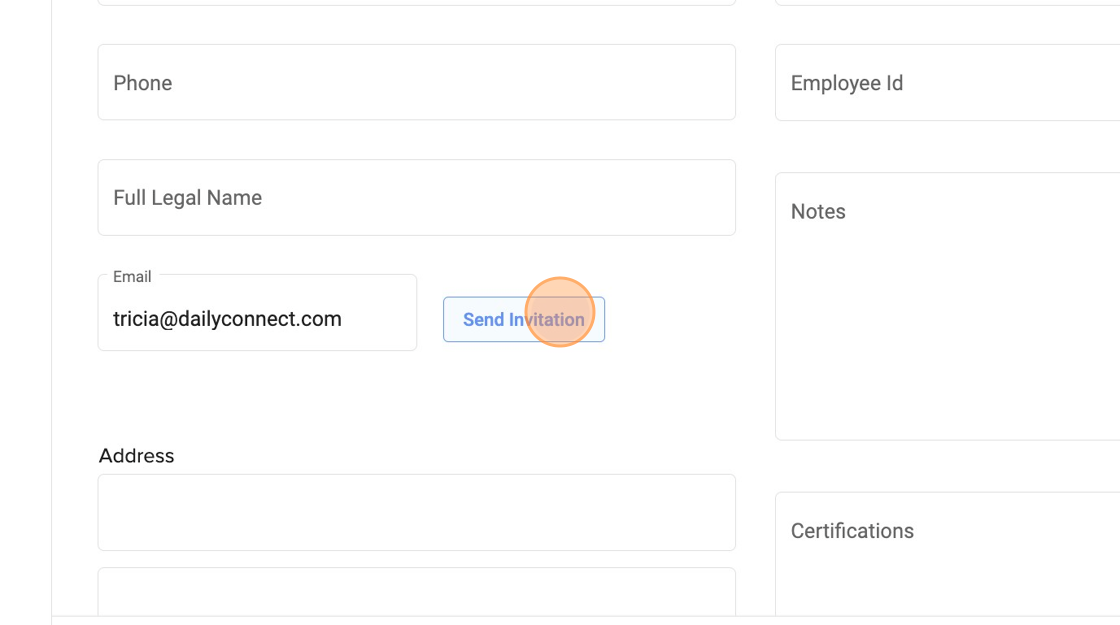Screen dimensions: 1120x625
Task: Click the Notes placeholder label
Action: 818,212
